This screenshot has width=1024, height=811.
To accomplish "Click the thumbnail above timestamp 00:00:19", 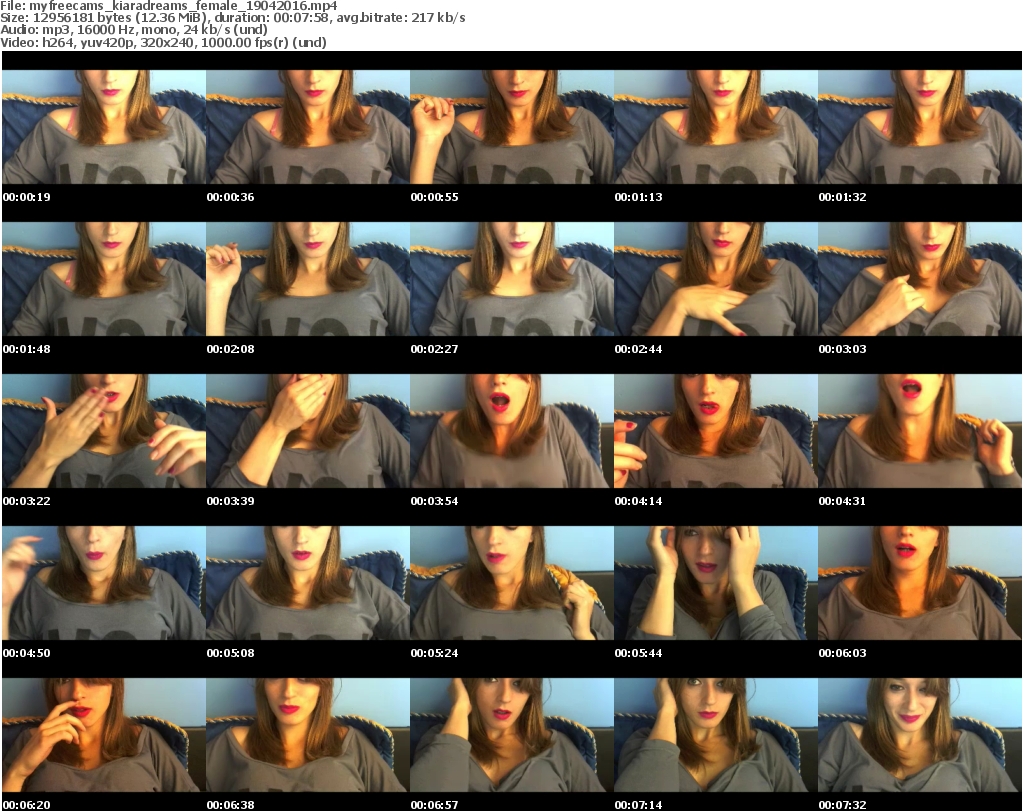I will [104, 127].
